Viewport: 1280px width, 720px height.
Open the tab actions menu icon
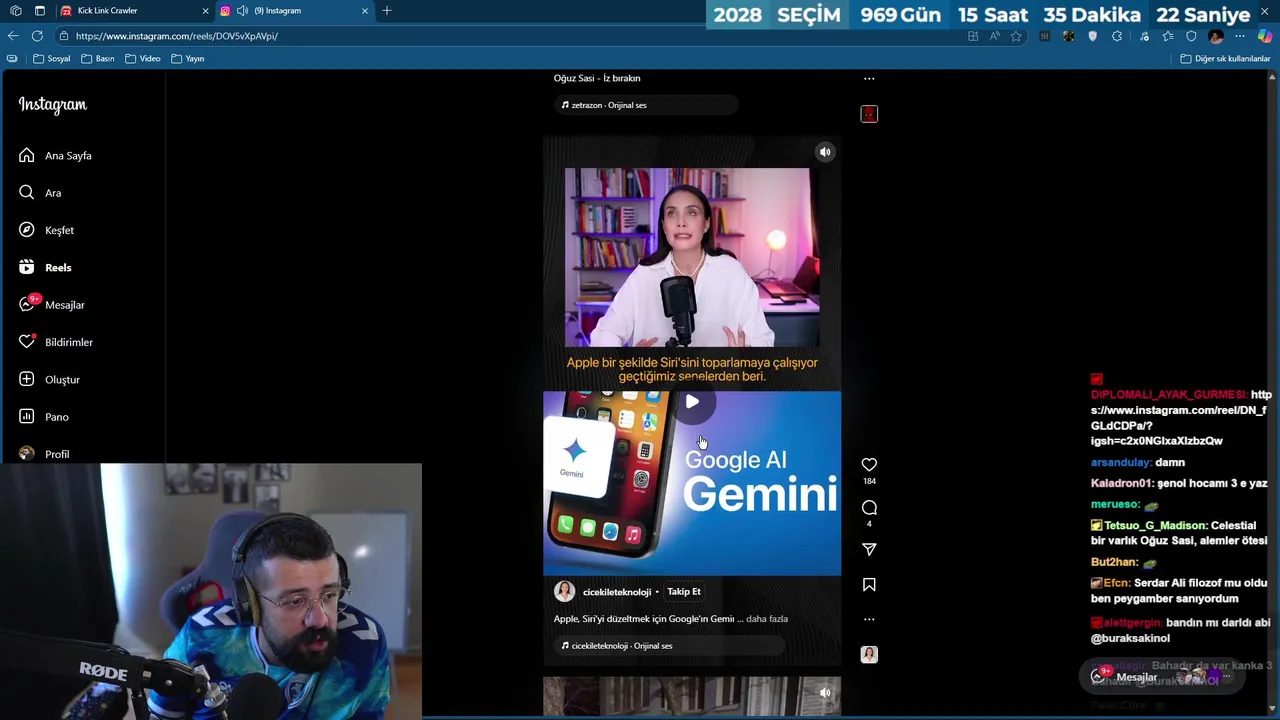39,11
